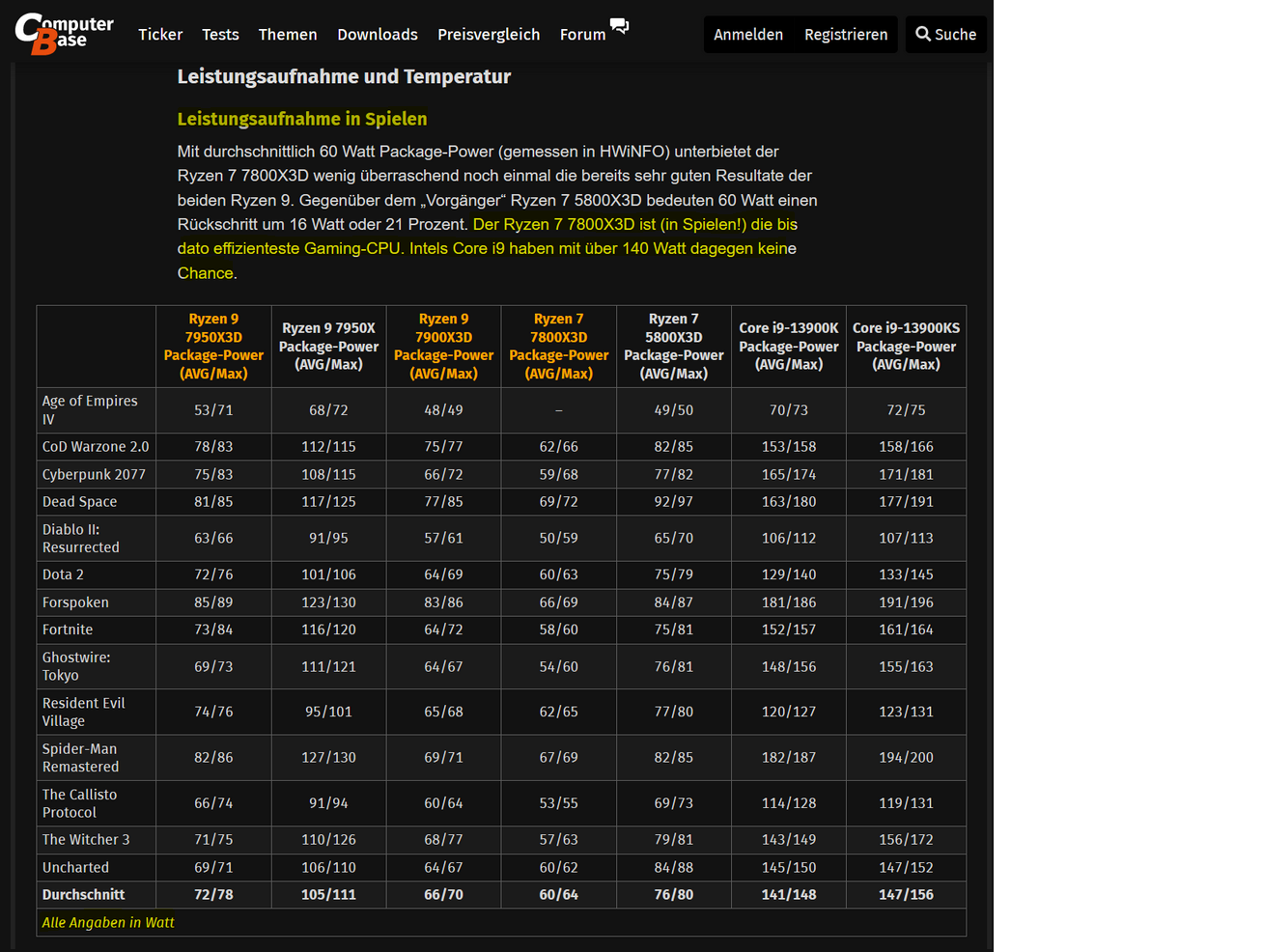Click the CoD Warzone 2.0 row label
The width and height of the screenshot is (1264, 952).
[x=96, y=447]
